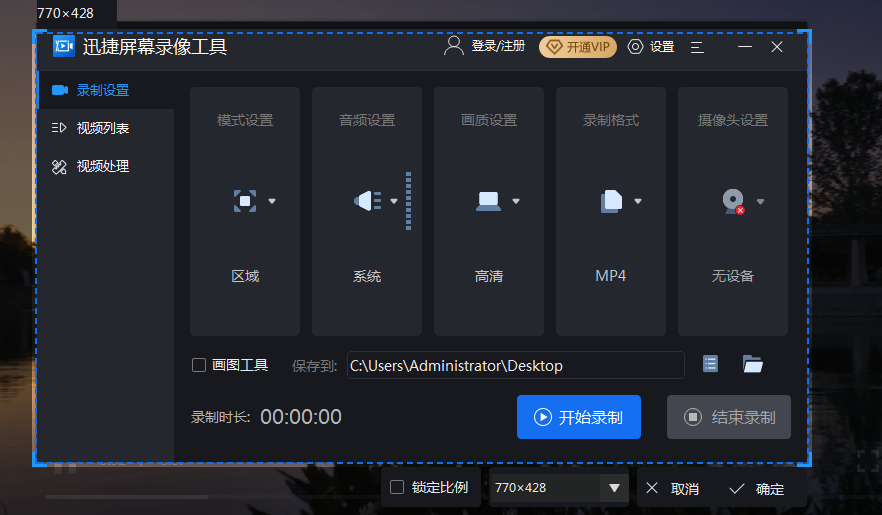The image size is (882, 515).
Task: Select the 录制设置 sidebar tab
Action: (x=106, y=90)
